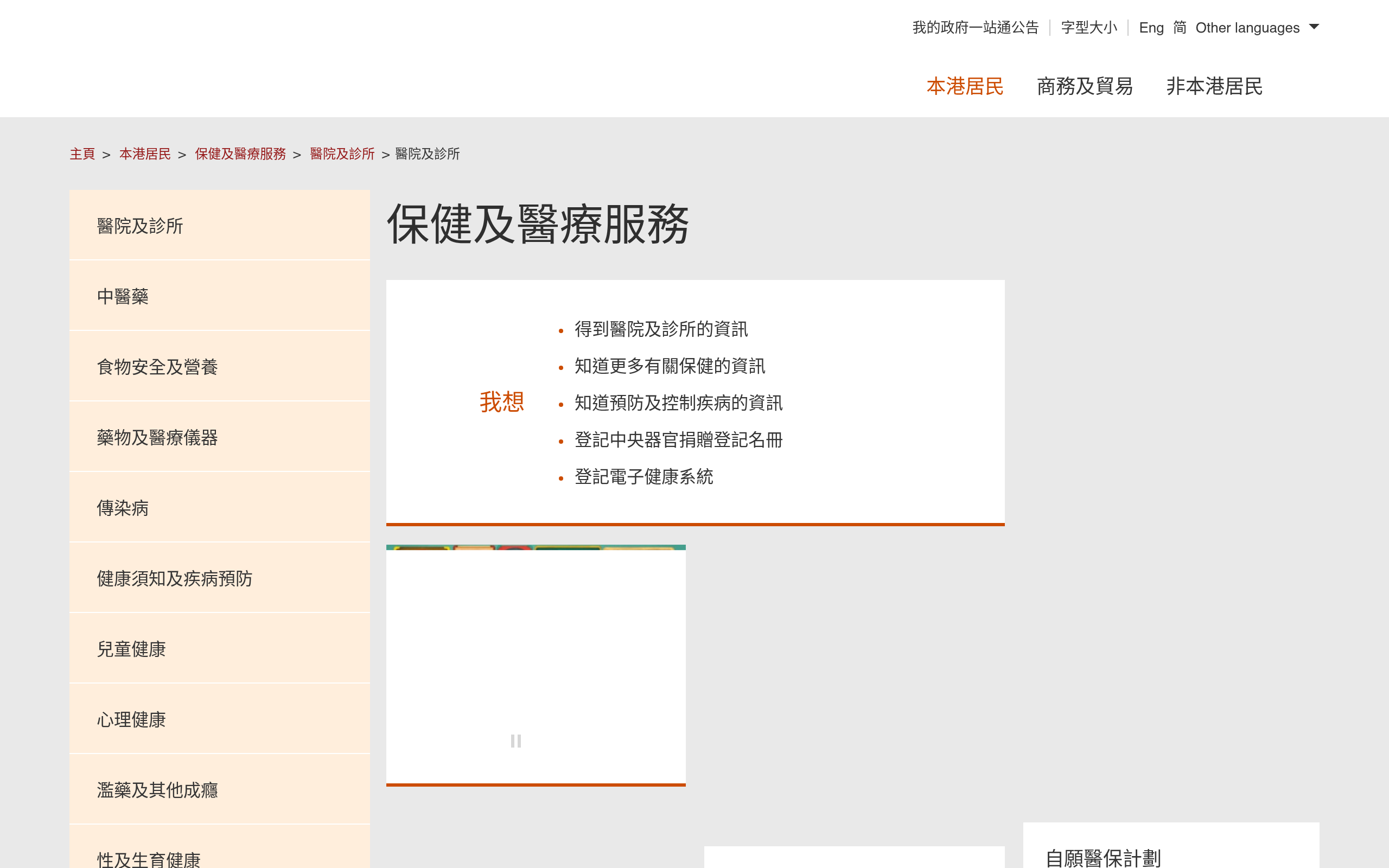1389x868 pixels.
Task: Select the 本港居民 tab
Action: [x=965, y=86]
